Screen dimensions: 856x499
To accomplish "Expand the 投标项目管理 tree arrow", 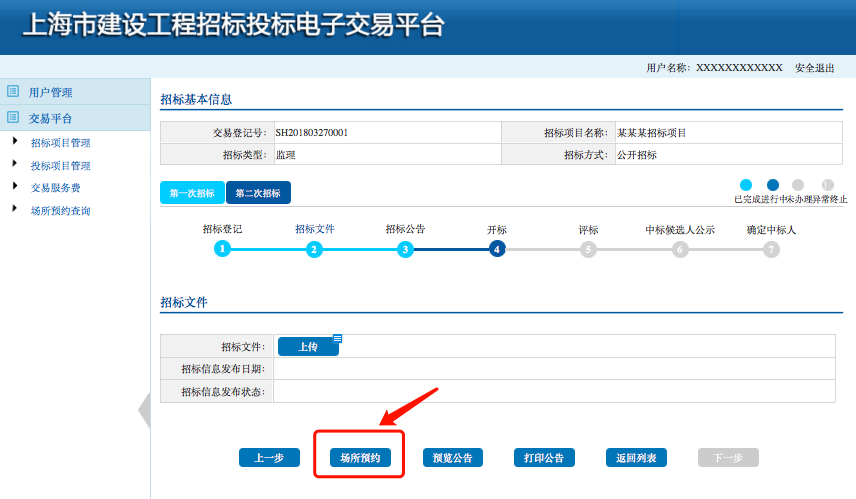I will [x=15, y=163].
